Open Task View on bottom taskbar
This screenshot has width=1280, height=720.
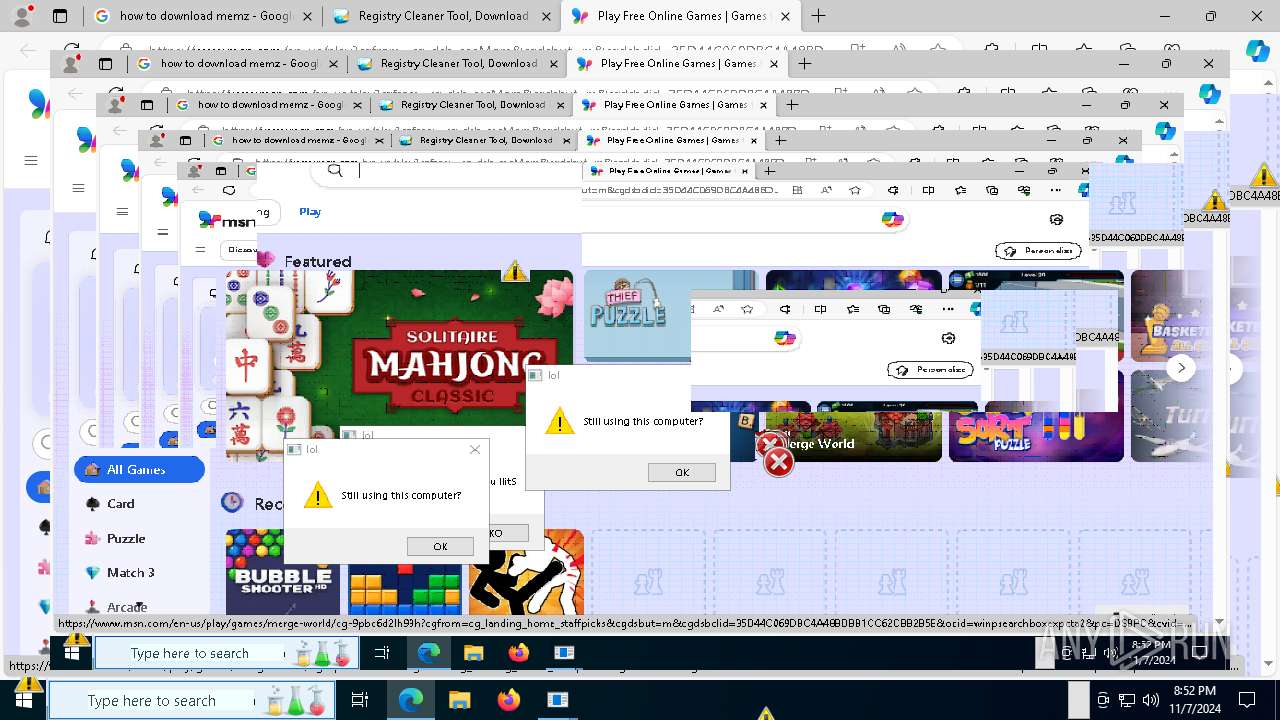[x=360, y=700]
